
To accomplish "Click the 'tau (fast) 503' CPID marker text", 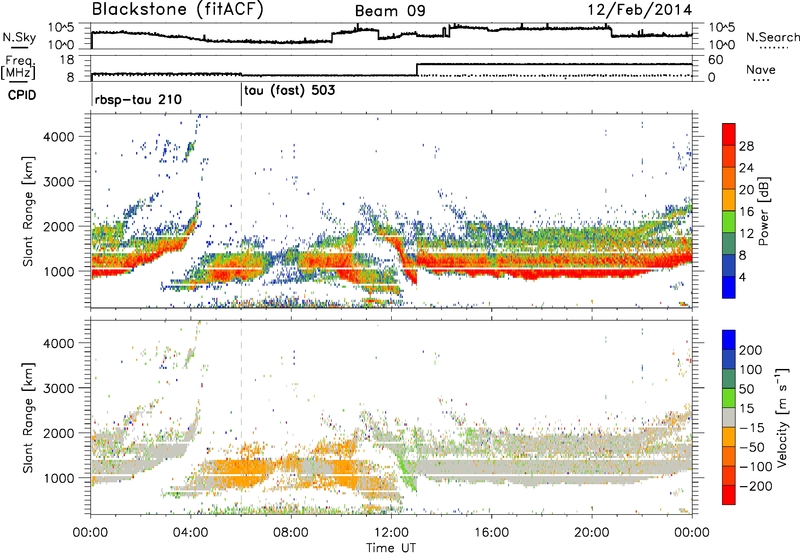I will 290,91.
